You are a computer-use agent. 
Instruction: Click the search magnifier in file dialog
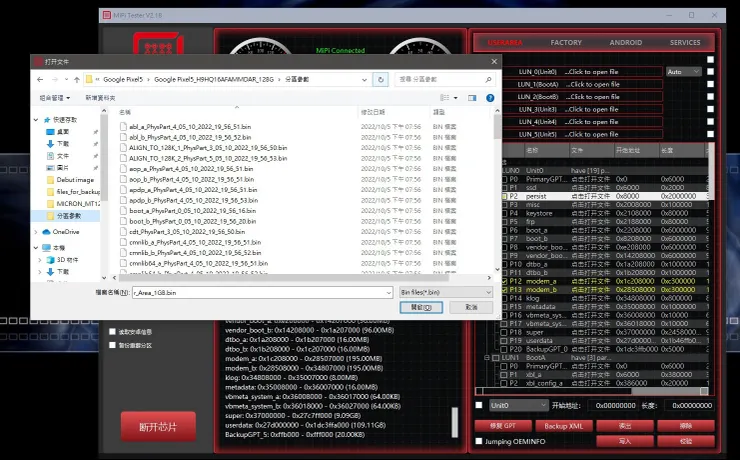coord(488,80)
